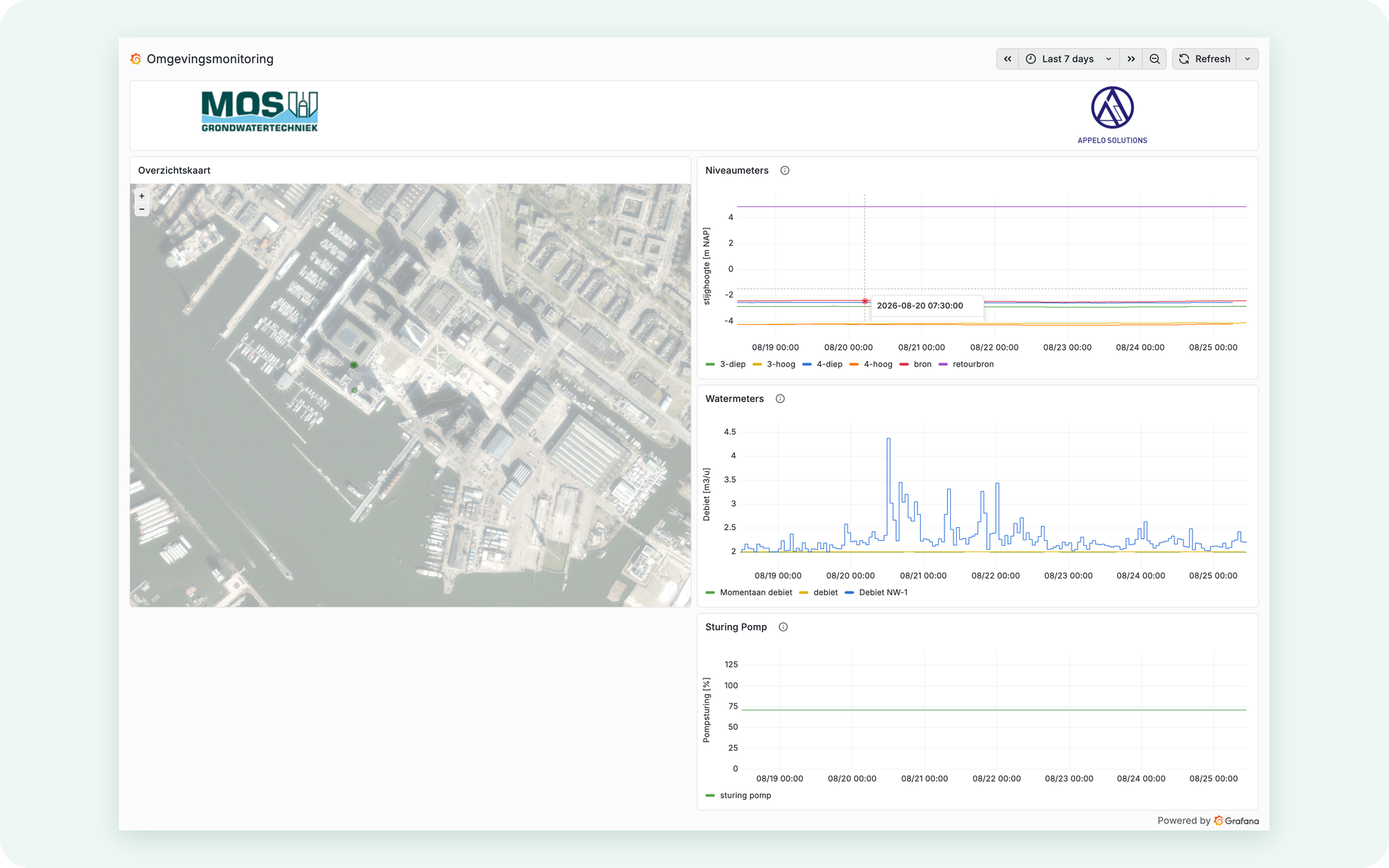This screenshot has height=868, width=1389.
Task: Show Sturing Pomp panel info icon
Action: click(783, 627)
